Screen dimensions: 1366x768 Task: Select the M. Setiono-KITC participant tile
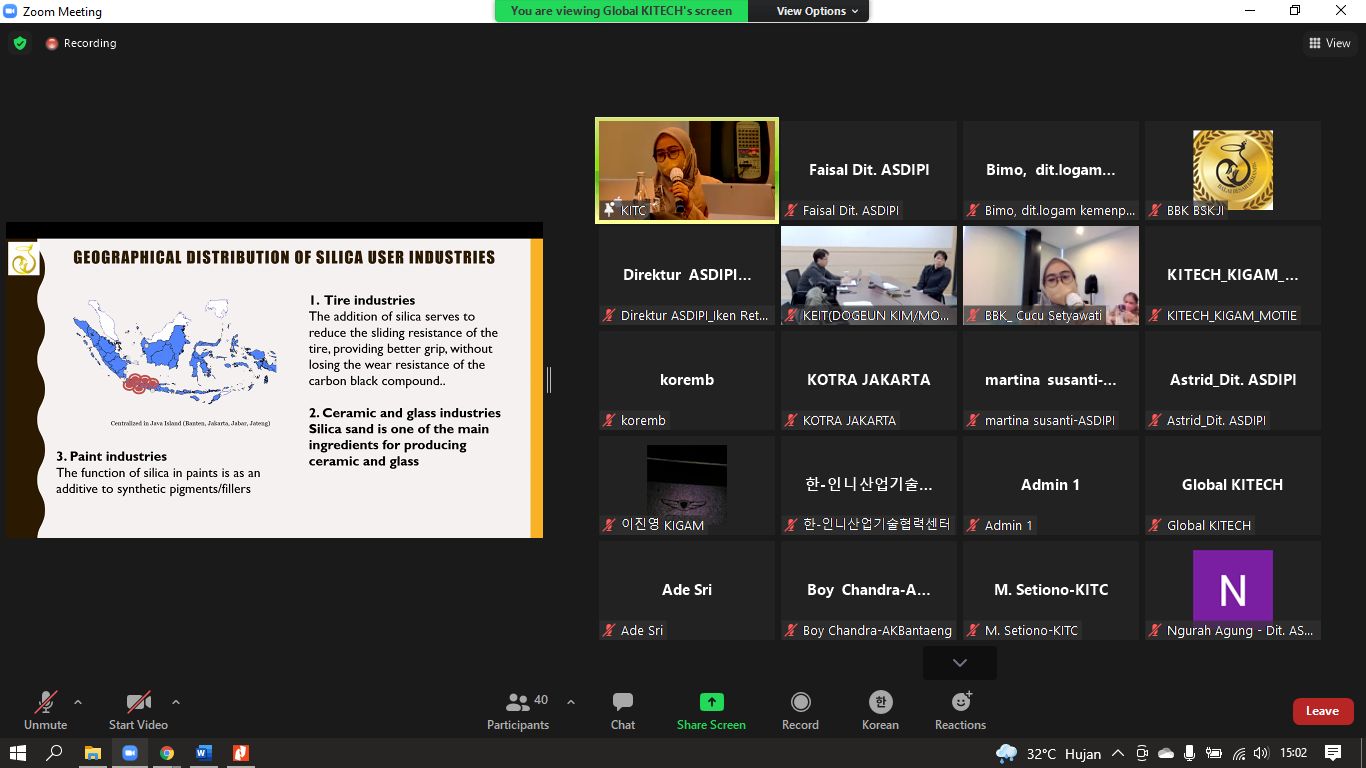[1051, 590]
